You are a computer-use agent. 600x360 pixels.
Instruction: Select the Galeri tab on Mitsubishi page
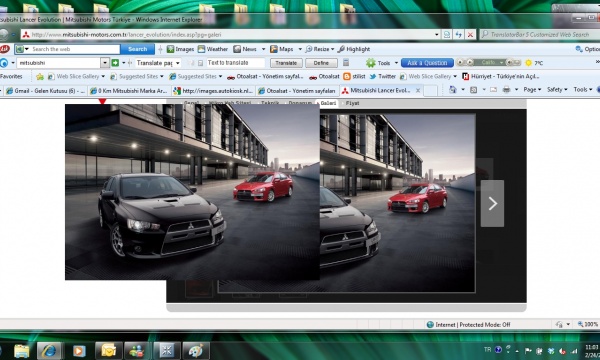click(x=328, y=103)
